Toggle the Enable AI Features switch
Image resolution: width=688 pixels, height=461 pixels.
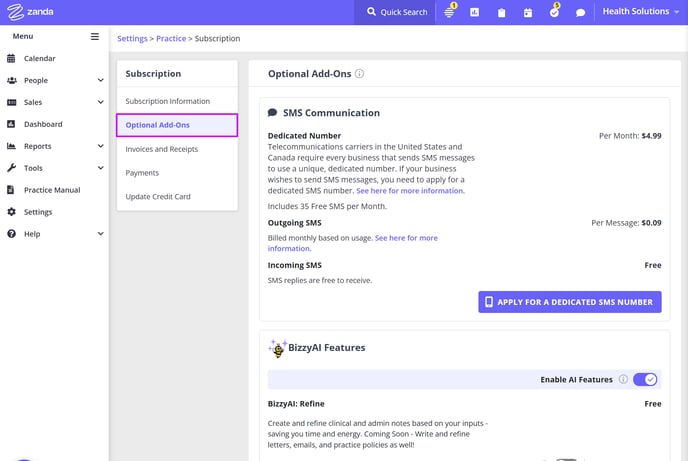pos(645,379)
